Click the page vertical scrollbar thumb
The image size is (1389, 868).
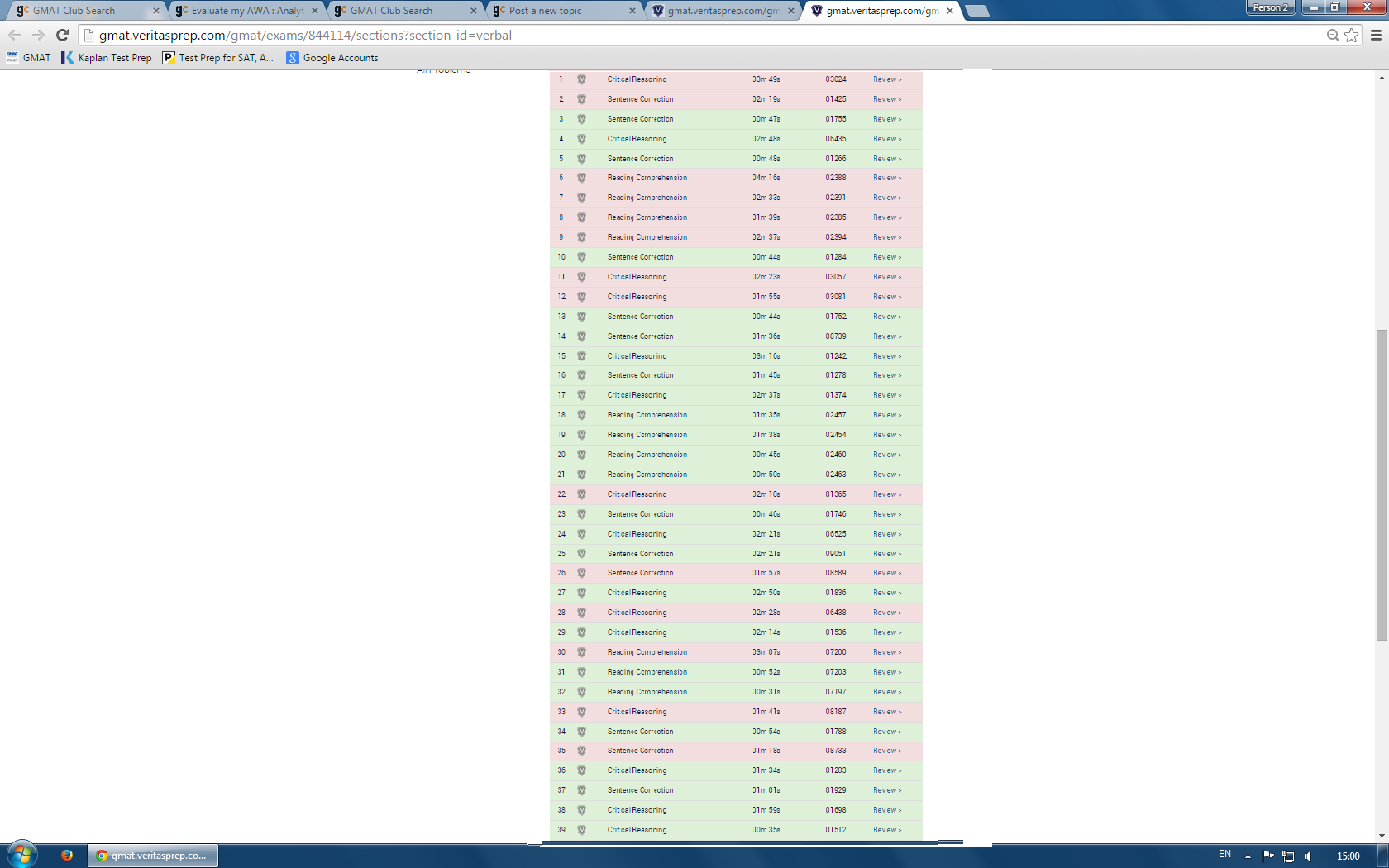[1382, 484]
